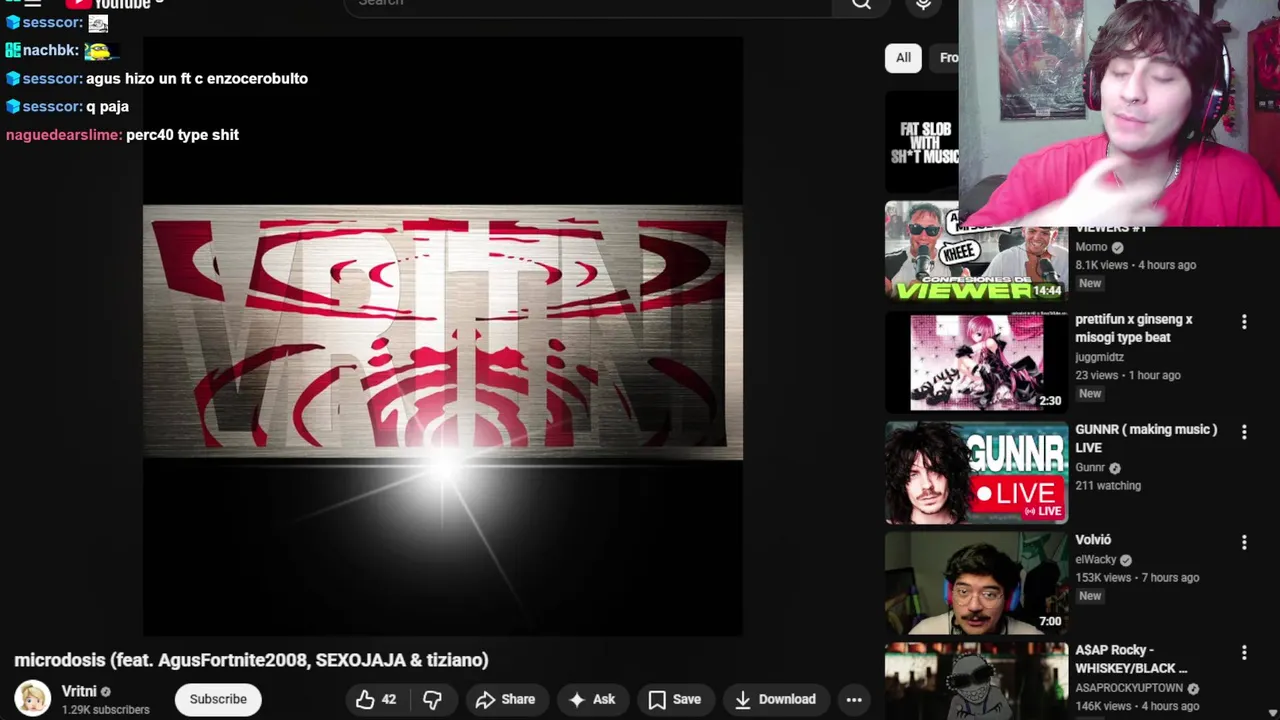Open options for prettifun type beat video
This screenshot has height=720, width=1280.
pos(1244,322)
